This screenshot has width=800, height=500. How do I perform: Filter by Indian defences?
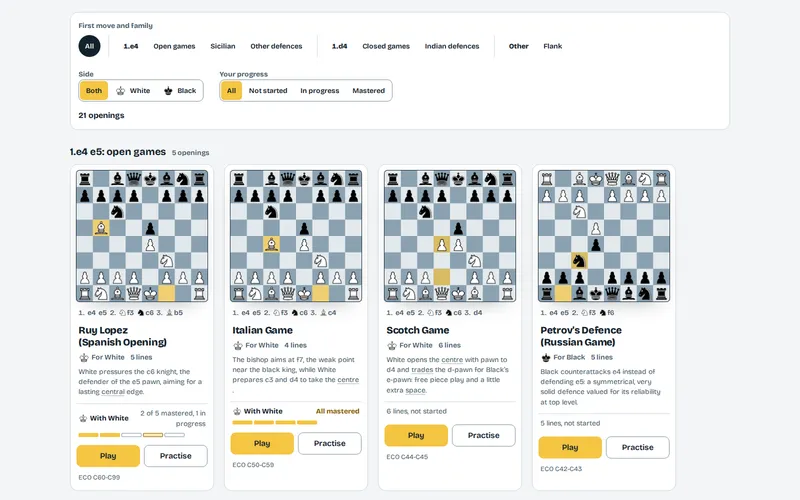click(452, 46)
